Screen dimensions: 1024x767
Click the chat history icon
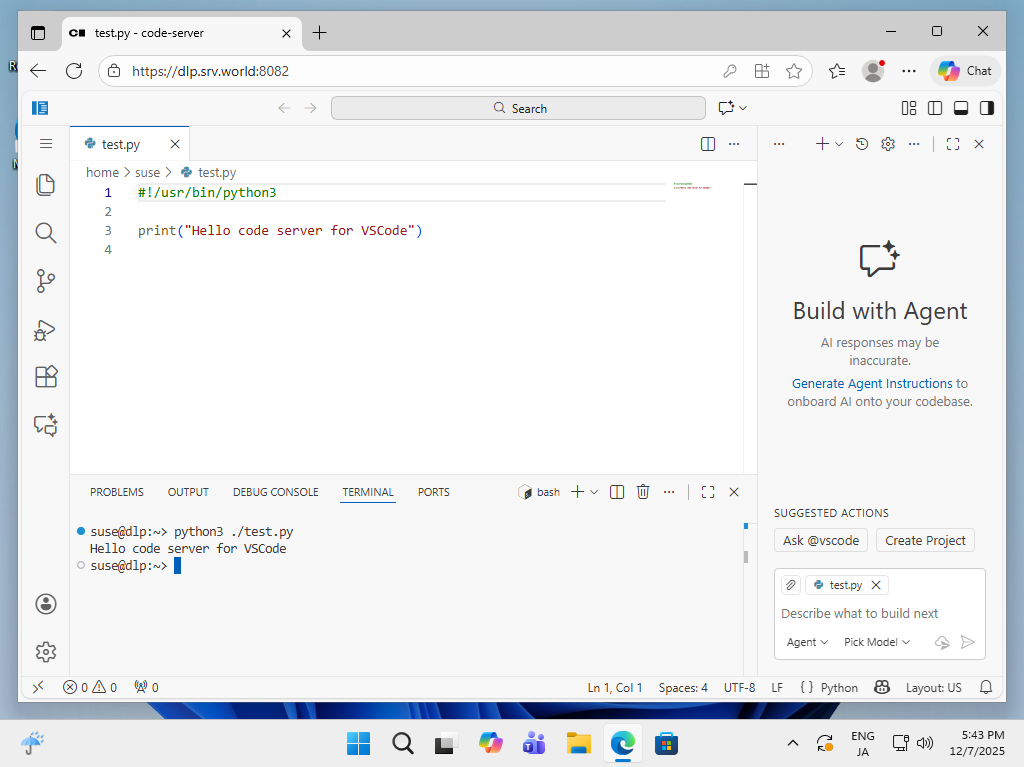pyautogui.click(x=862, y=144)
